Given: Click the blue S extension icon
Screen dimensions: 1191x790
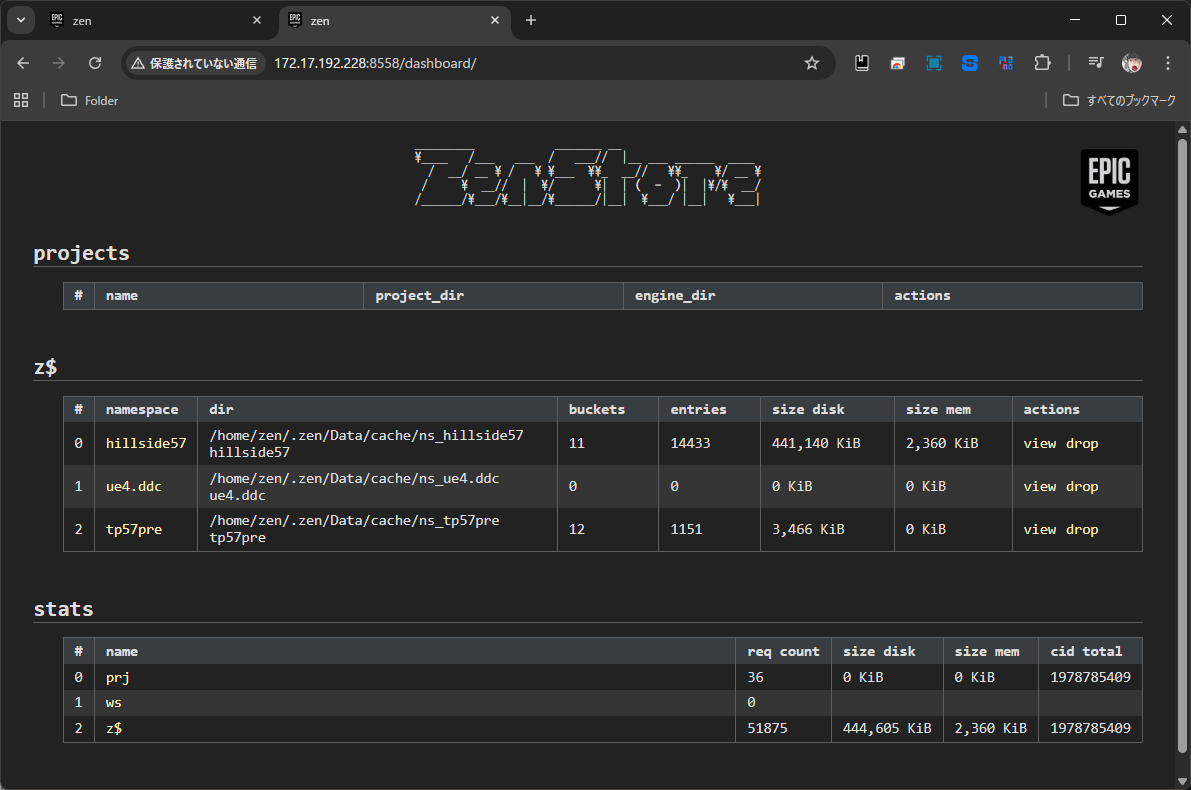Looking at the screenshot, I should point(969,63).
